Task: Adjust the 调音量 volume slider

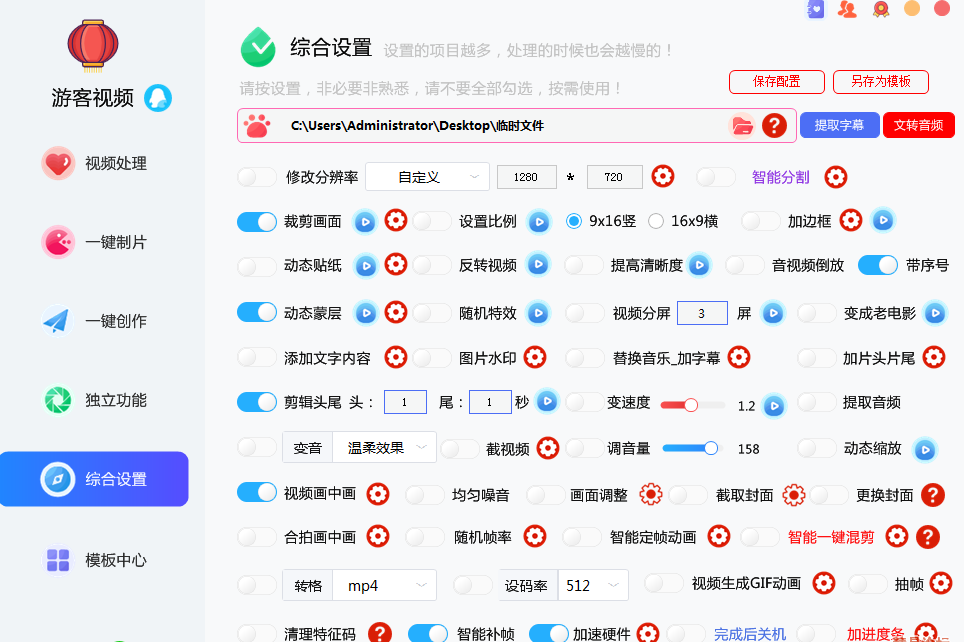Action: [x=690, y=448]
